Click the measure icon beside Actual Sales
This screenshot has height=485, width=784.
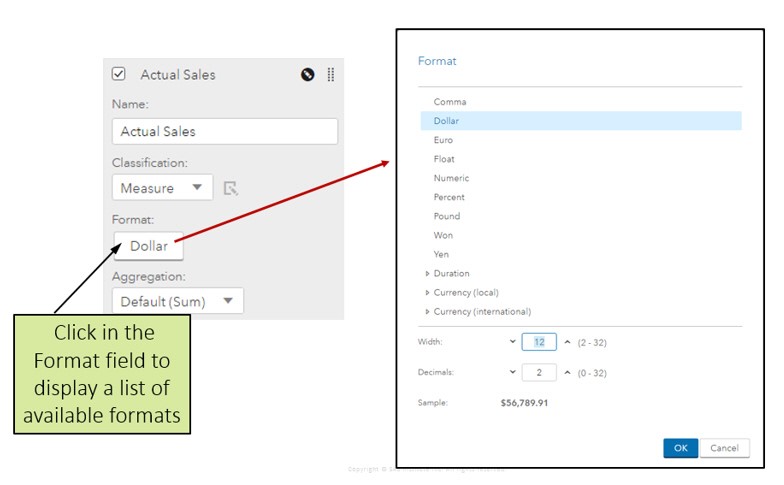(x=308, y=75)
